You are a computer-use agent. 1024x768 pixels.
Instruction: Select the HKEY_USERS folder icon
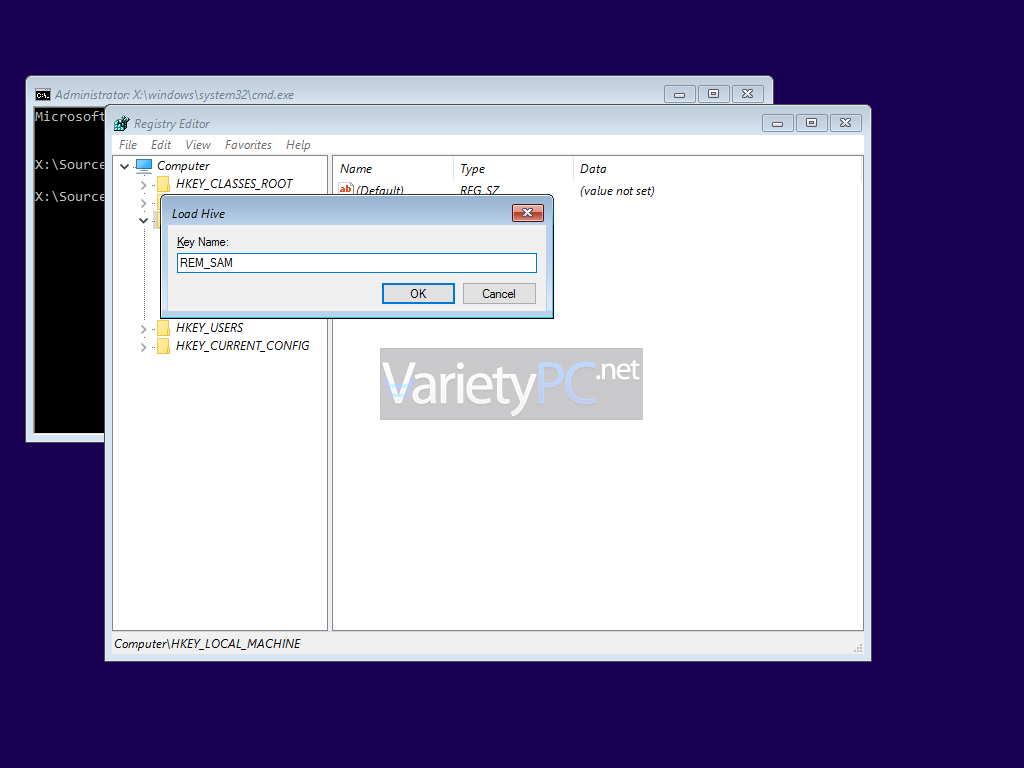[x=163, y=328]
